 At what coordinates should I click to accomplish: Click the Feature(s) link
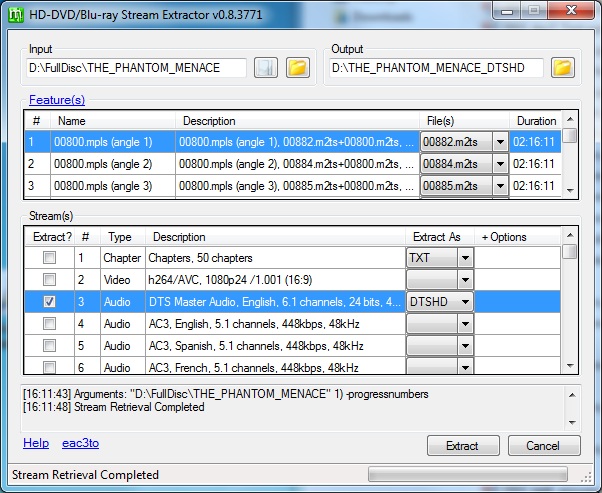(57, 100)
